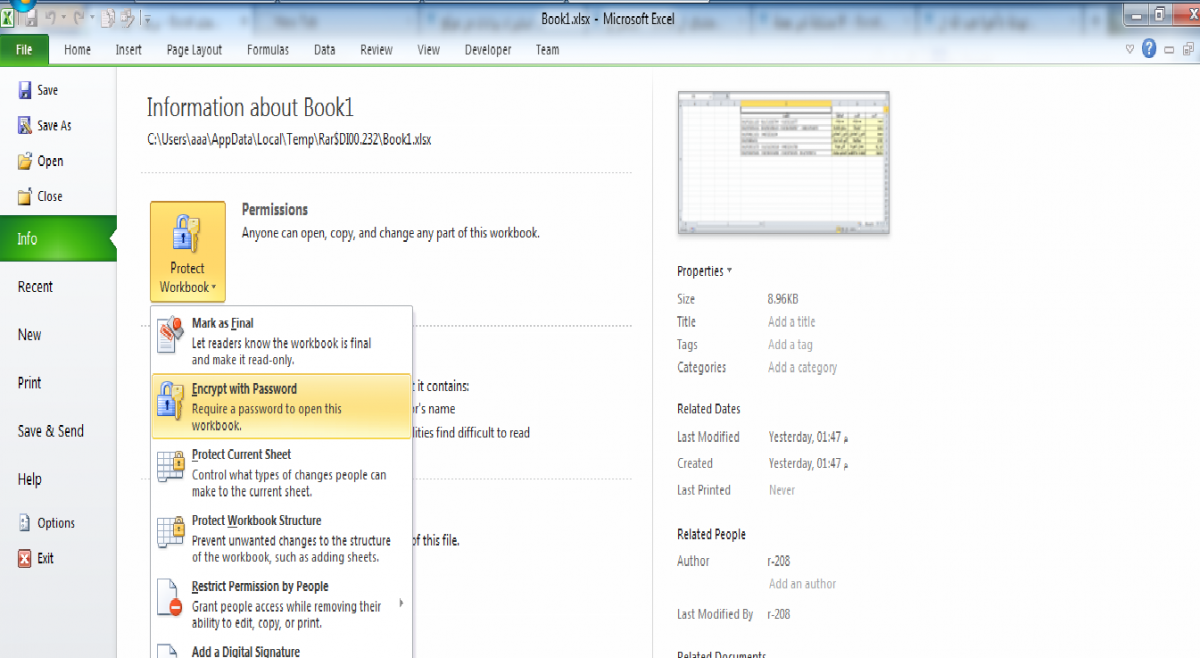Click the Last Printed value Never
1200x658 pixels.
[x=782, y=490]
